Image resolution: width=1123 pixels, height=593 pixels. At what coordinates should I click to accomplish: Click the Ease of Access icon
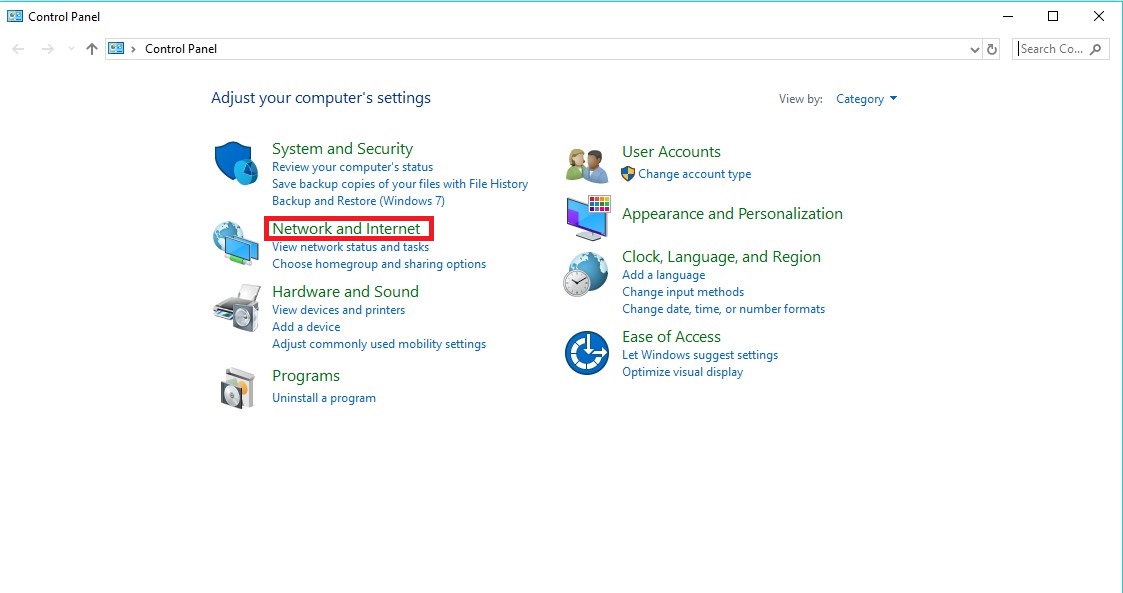click(587, 352)
